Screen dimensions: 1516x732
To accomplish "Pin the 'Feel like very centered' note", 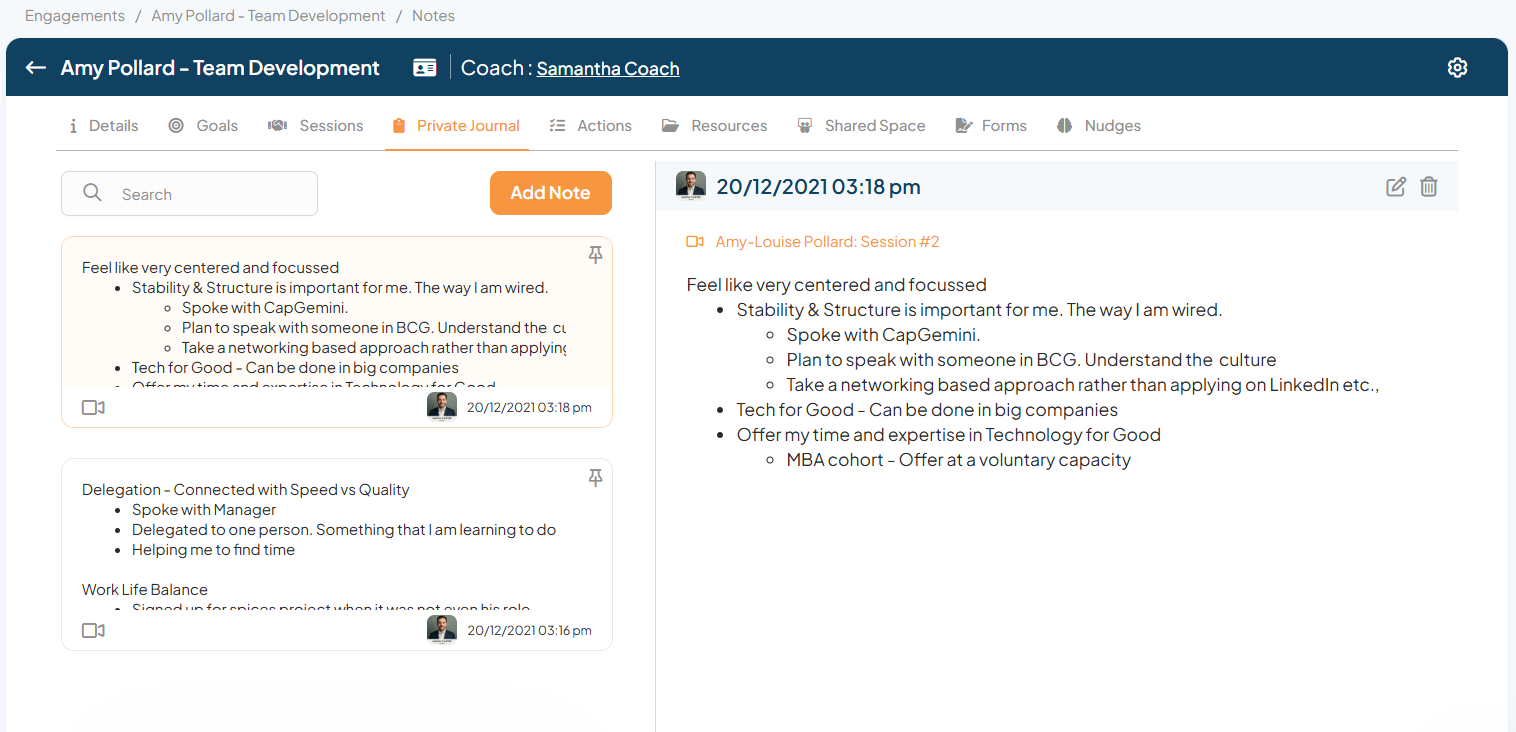I will pos(595,255).
